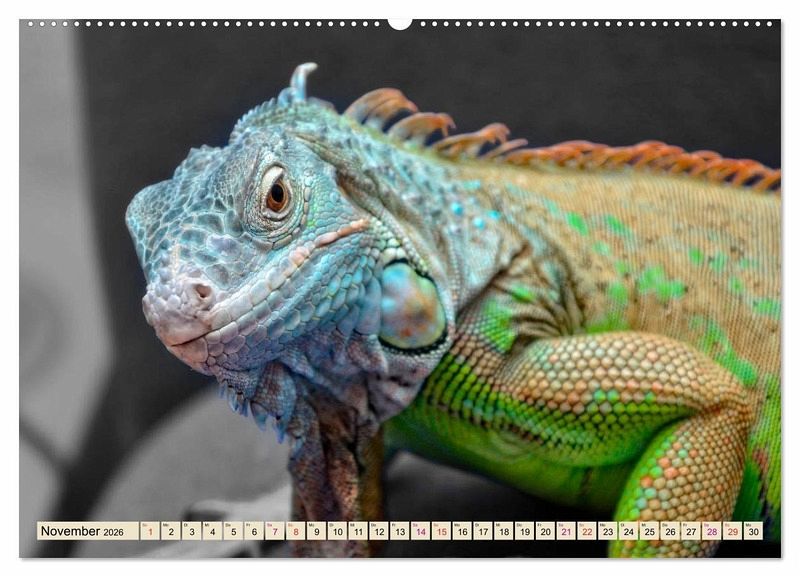
Task: Select day 30 in the calendar strip
Action: point(753,531)
